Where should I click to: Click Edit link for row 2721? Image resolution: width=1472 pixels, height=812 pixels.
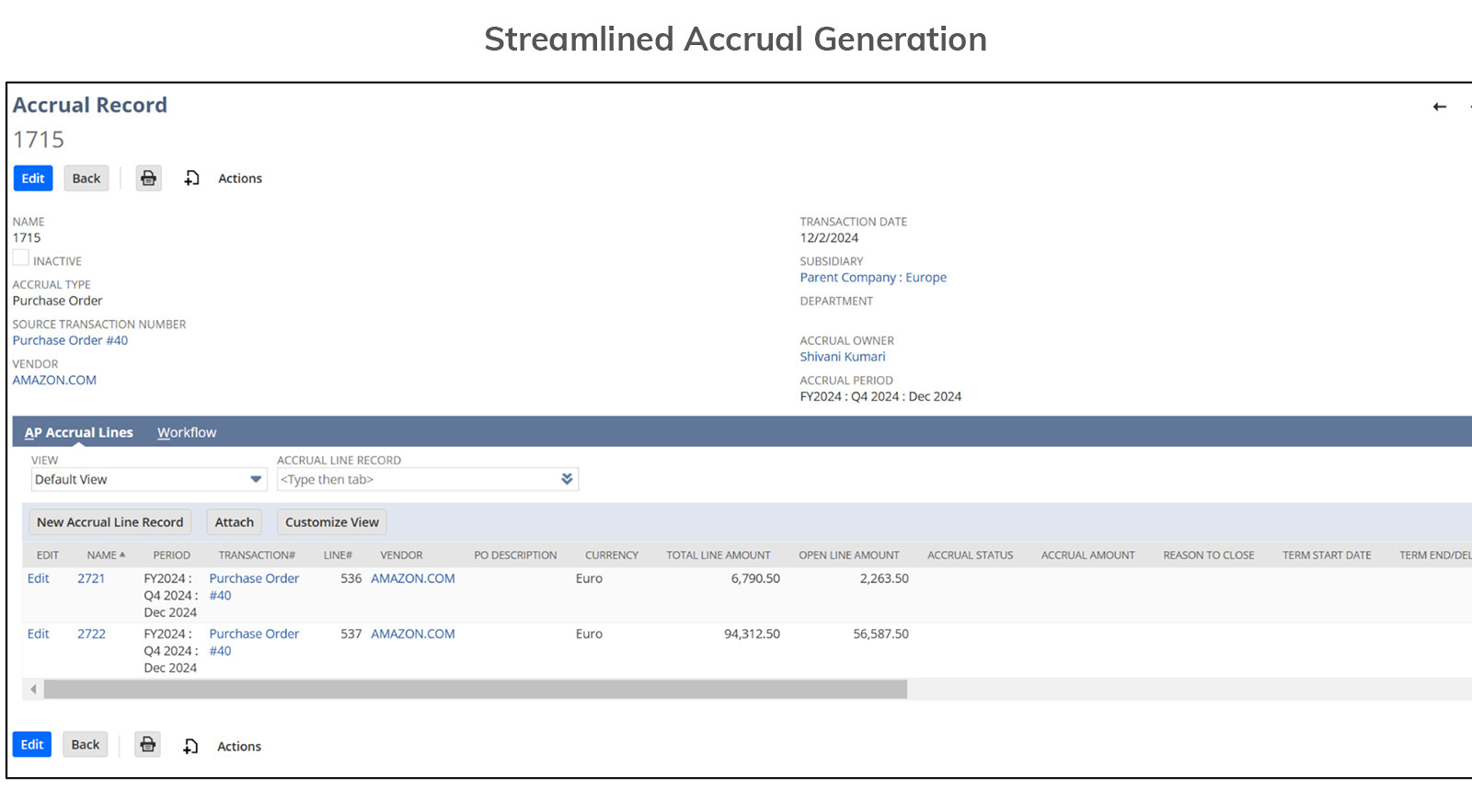[x=39, y=578]
